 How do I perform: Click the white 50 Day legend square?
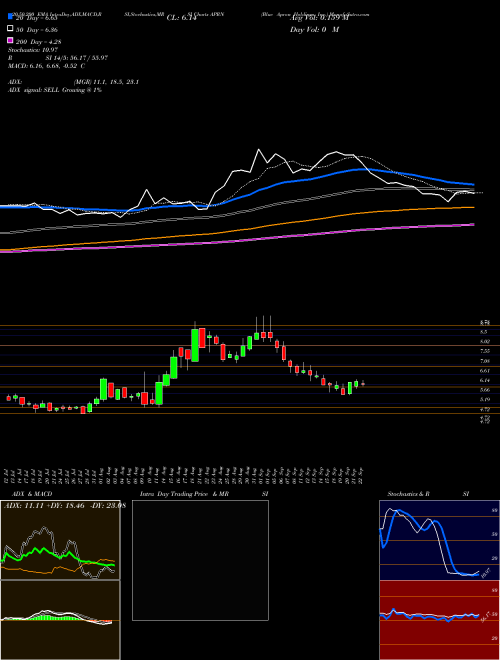coord(10,28)
